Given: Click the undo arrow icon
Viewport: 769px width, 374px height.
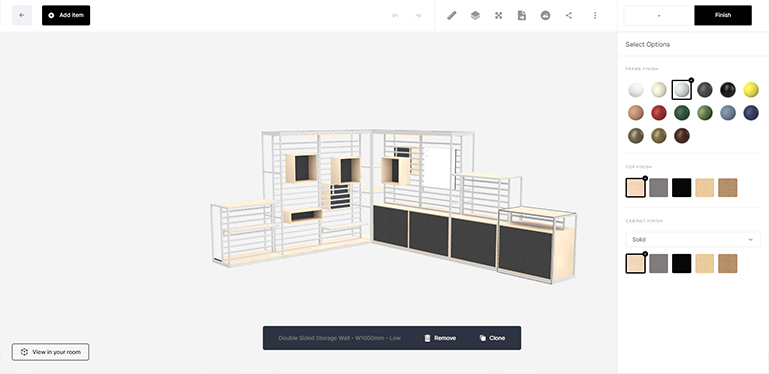Looking at the screenshot, I should pyautogui.click(x=395, y=15).
